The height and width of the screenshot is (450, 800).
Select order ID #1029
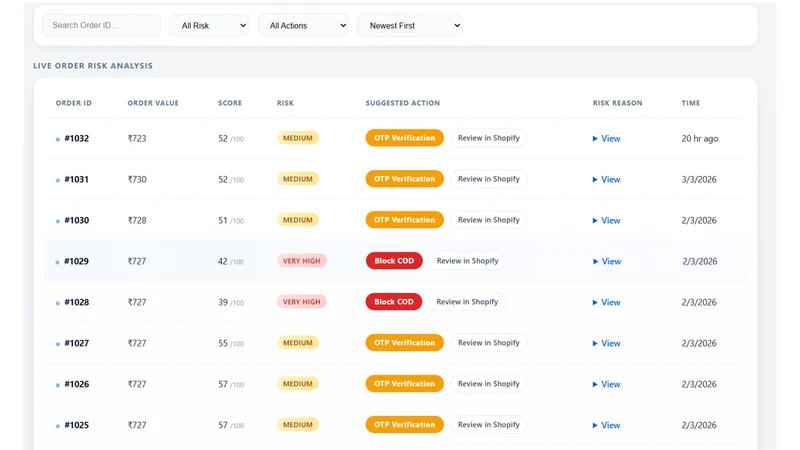point(77,261)
